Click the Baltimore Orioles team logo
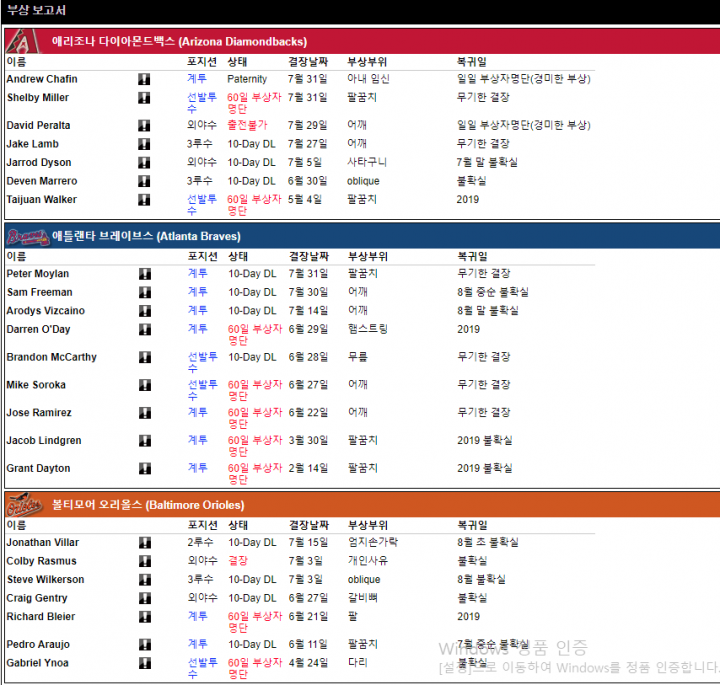 click(x=25, y=505)
